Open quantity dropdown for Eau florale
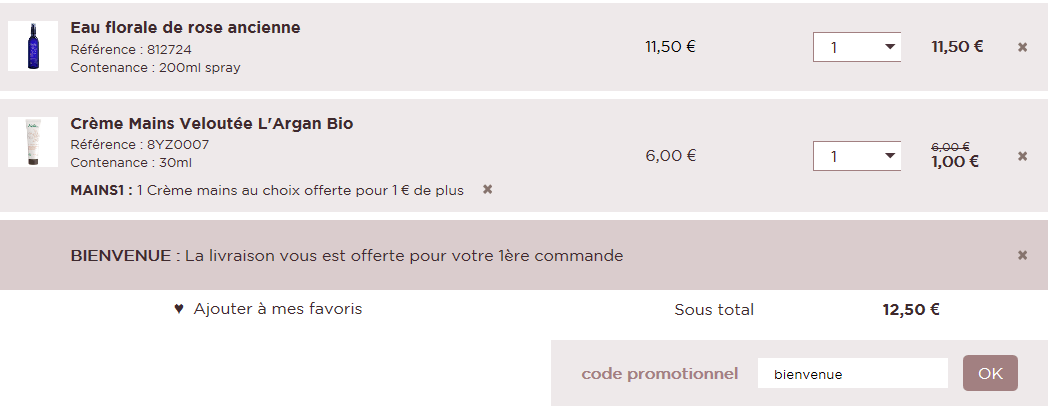 click(857, 47)
